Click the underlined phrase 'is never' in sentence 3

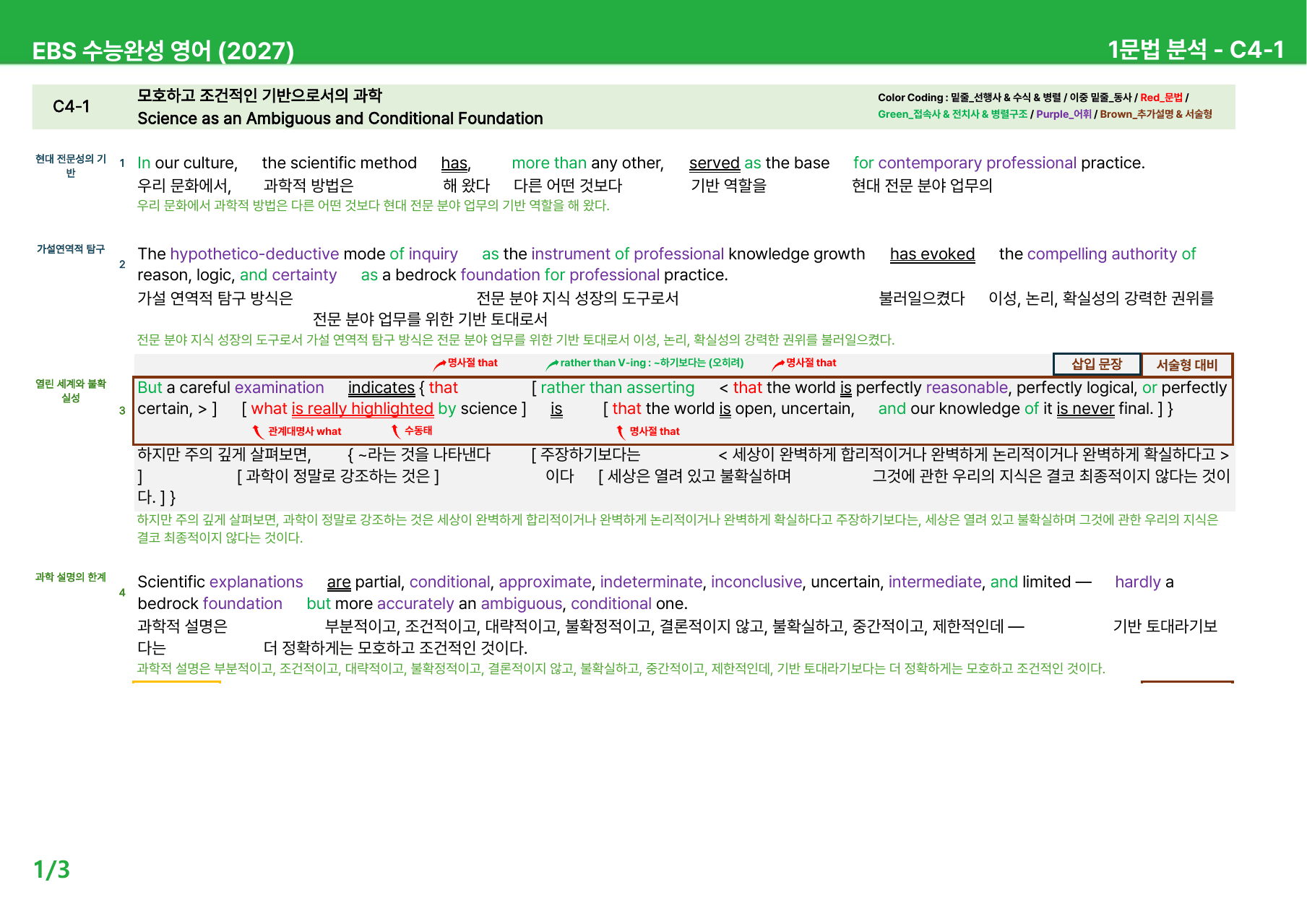1085,409
